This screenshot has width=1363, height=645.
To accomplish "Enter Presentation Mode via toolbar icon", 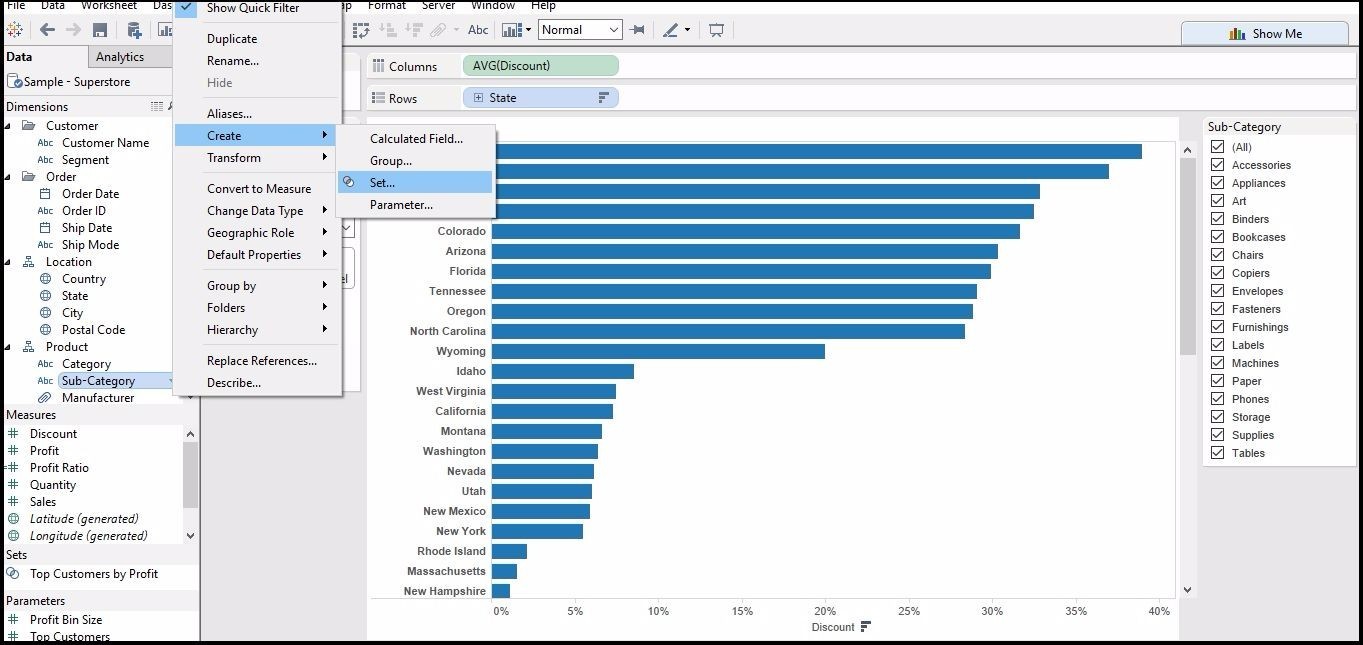I will 717,30.
